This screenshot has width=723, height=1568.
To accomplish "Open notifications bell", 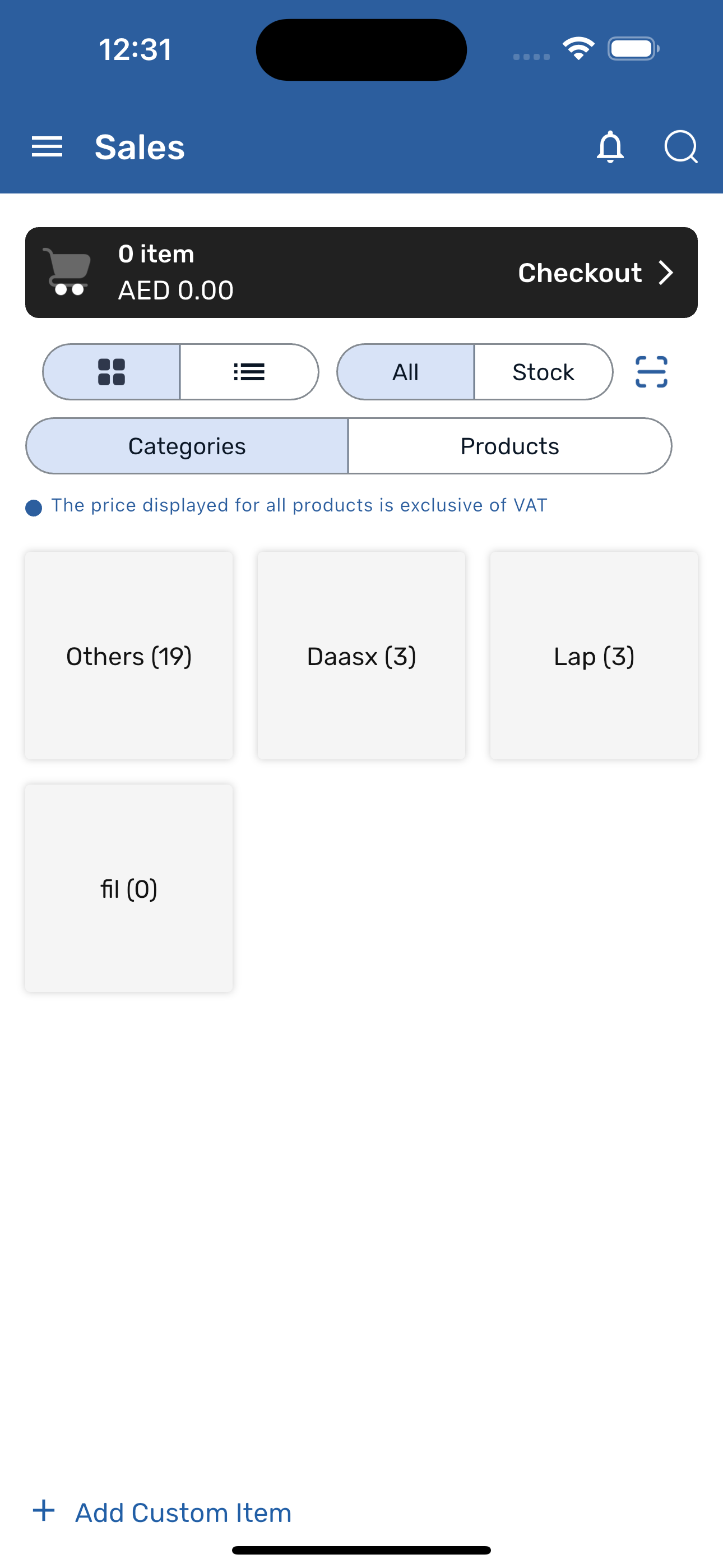I will tap(610, 147).
